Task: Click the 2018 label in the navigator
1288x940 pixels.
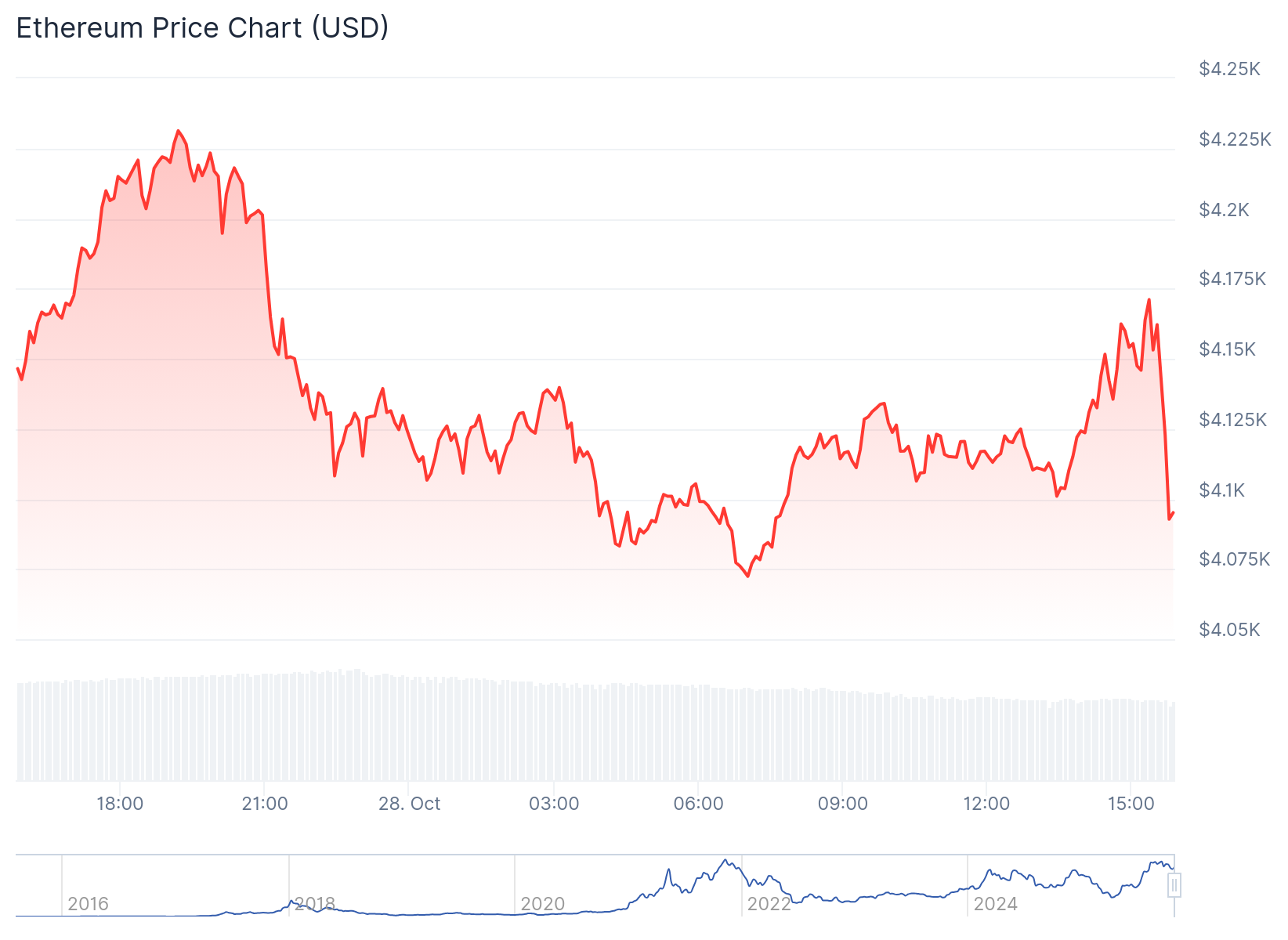Action: 315,904
